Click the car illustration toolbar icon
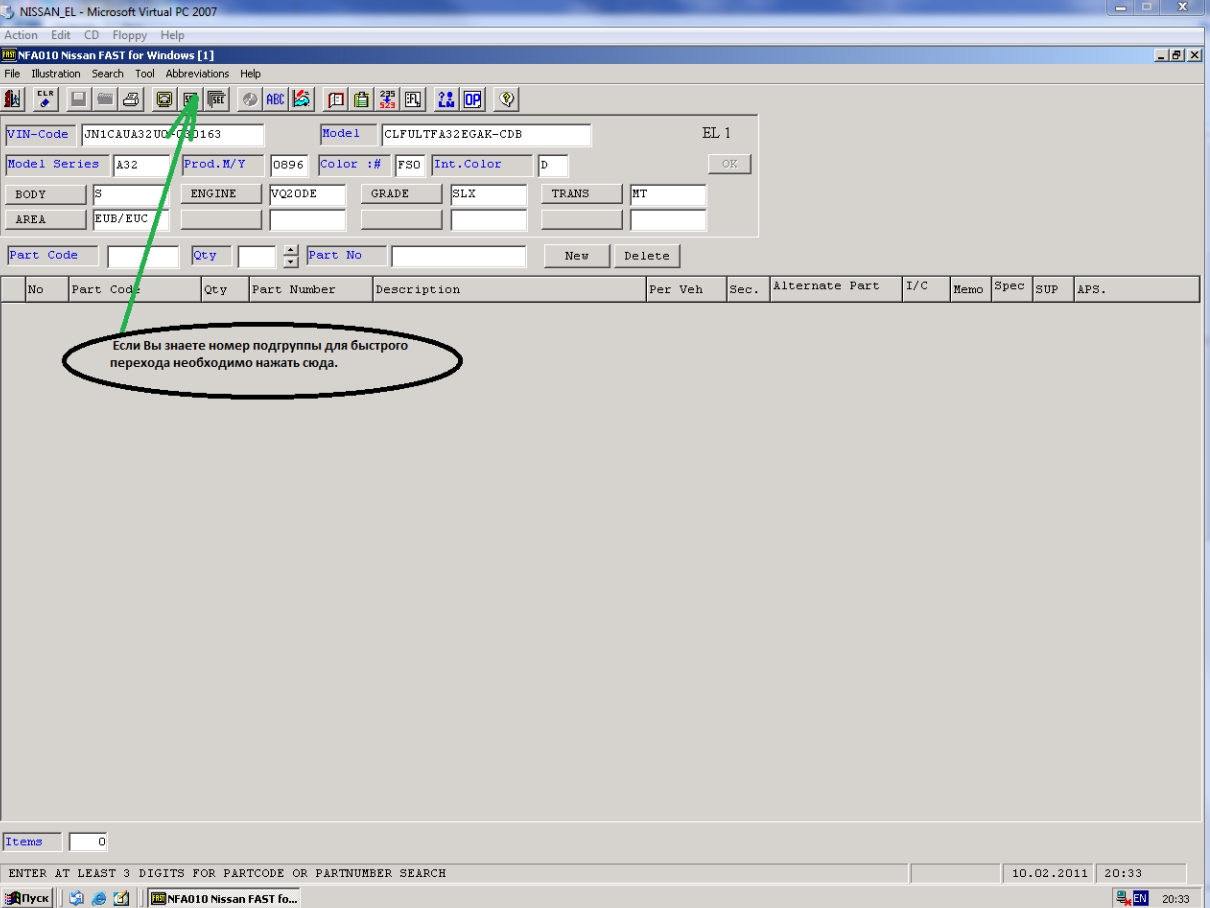The height and width of the screenshot is (908, 1210). pos(300,99)
